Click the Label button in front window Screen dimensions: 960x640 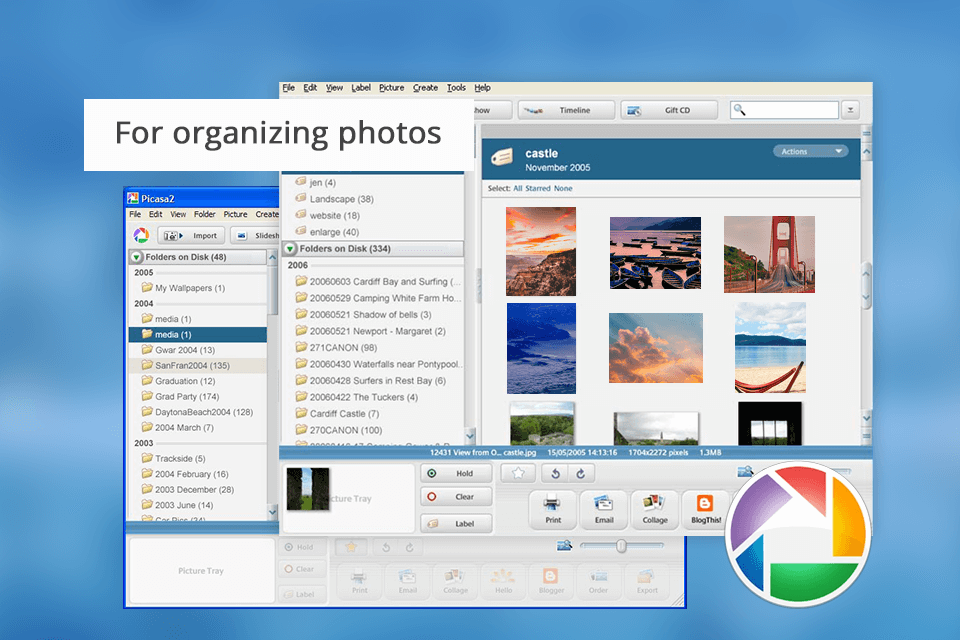click(456, 524)
